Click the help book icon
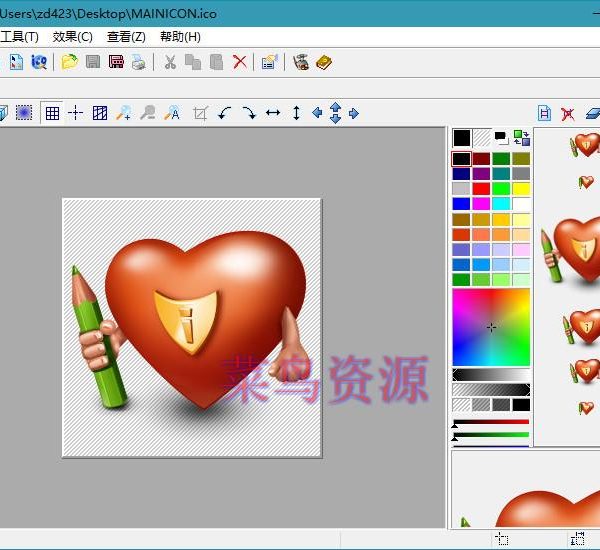 pos(324,62)
